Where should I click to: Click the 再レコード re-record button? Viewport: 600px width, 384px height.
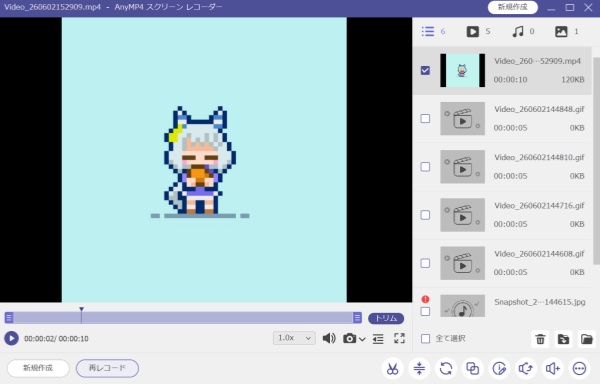click(x=107, y=368)
